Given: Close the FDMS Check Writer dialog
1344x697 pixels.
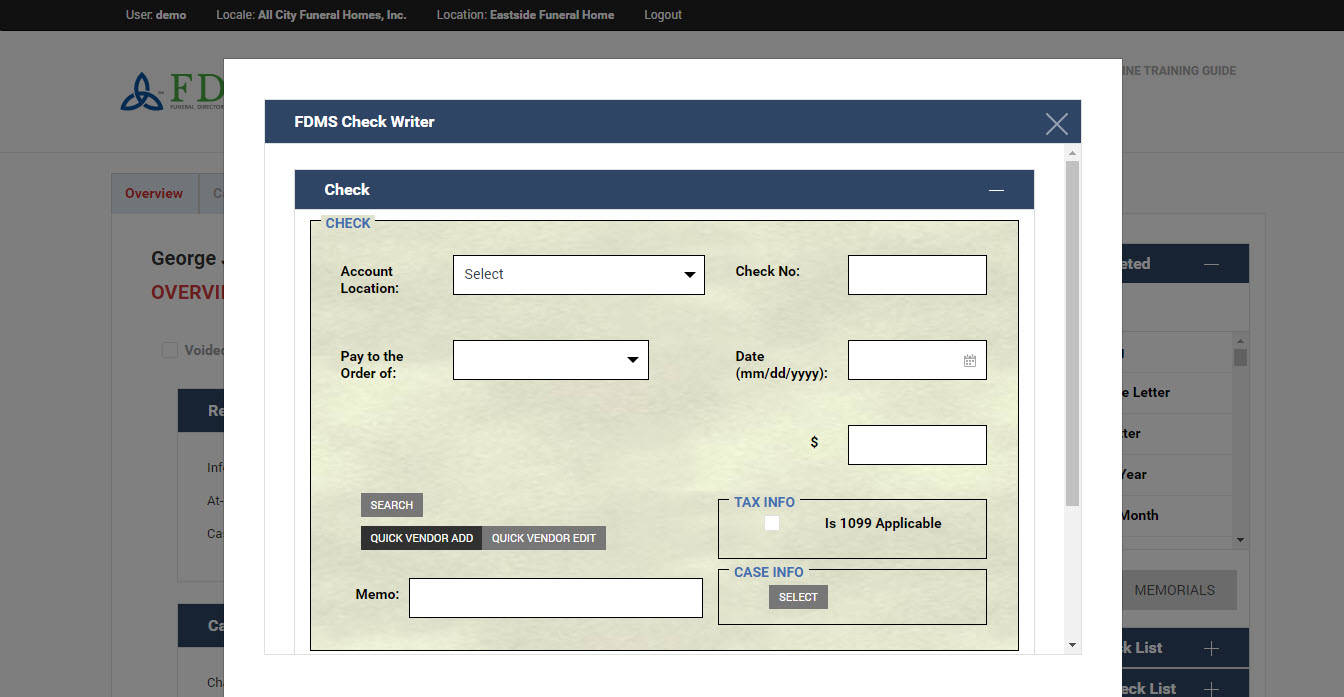Looking at the screenshot, I should pyautogui.click(x=1056, y=123).
